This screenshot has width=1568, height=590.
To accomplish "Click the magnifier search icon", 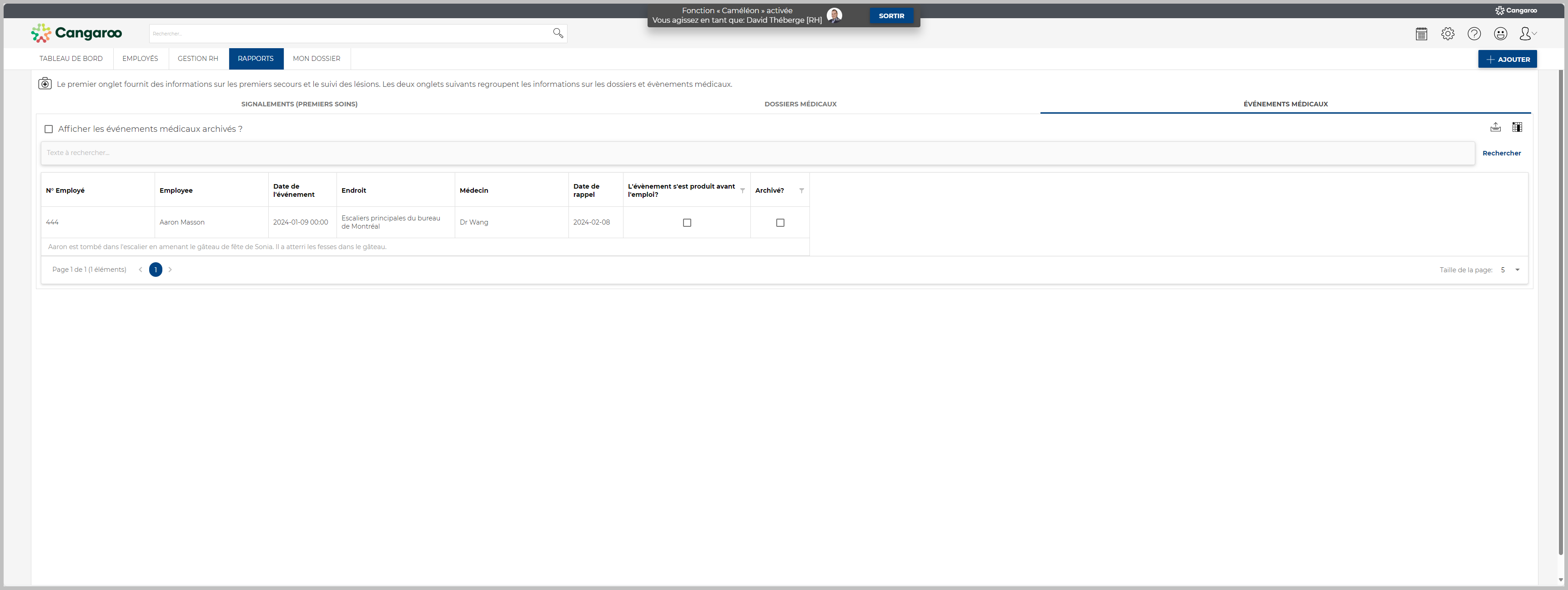I will (557, 34).
